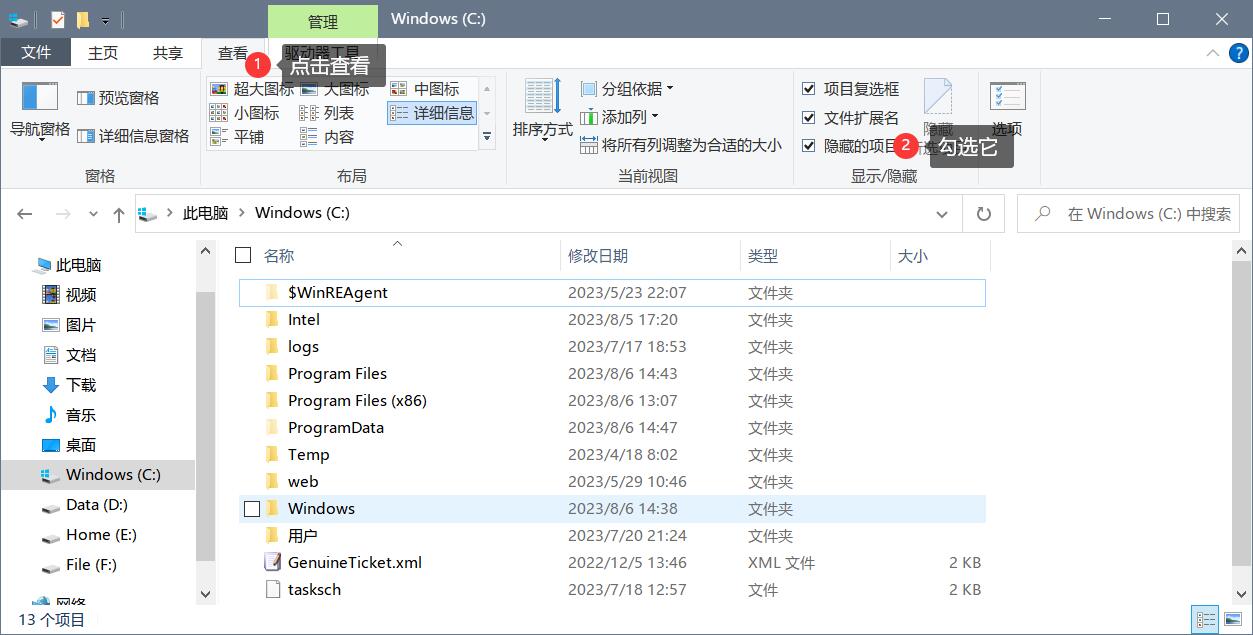This screenshot has height=635, width=1253.
Task: Select Details (详细信息) layout
Action: click(432, 113)
